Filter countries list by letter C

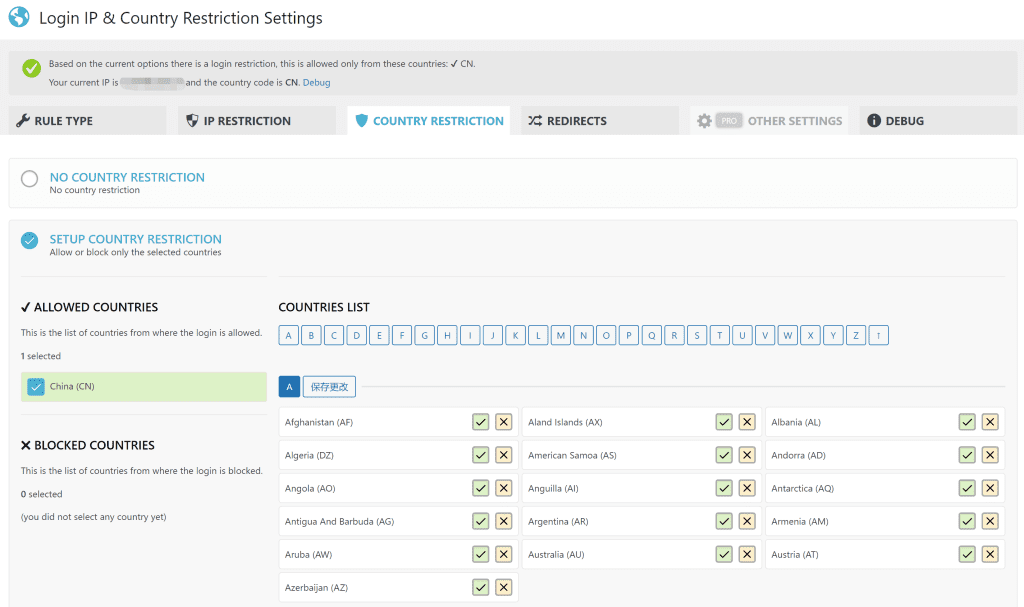334,336
